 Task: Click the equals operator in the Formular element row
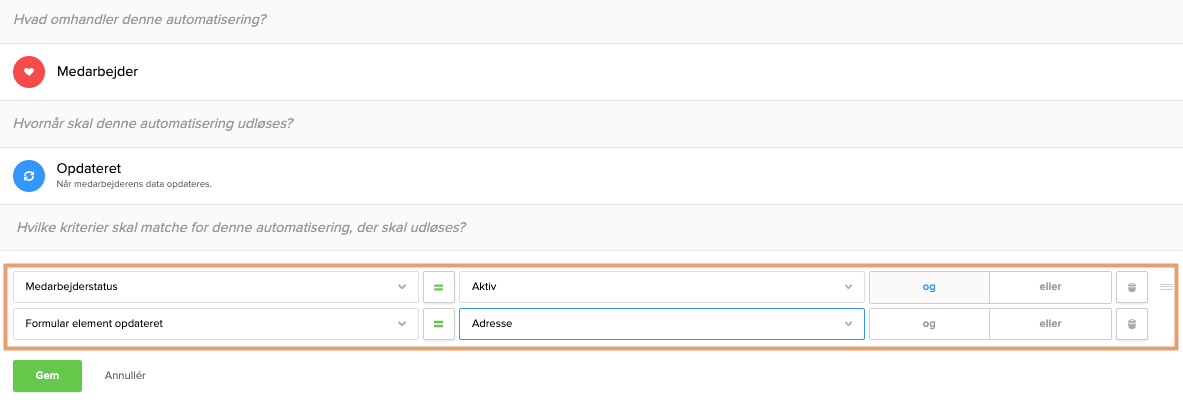[x=438, y=324]
